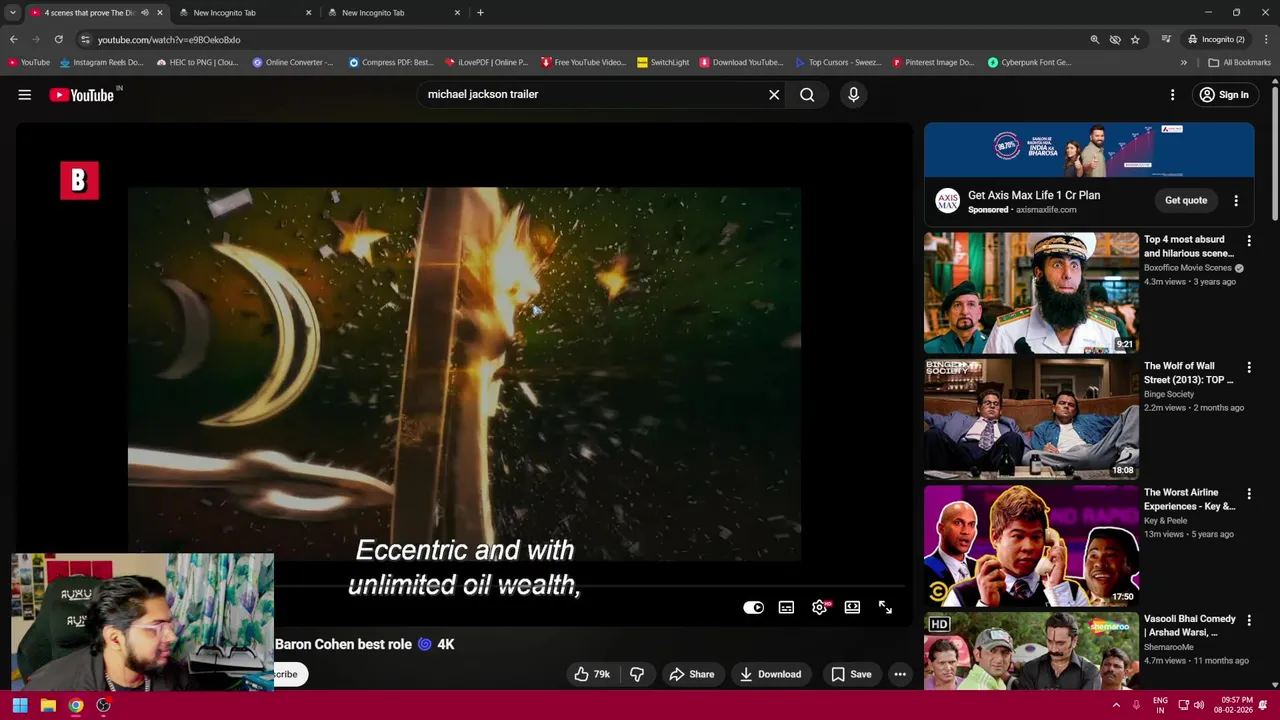The width and height of the screenshot is (1280, 720).
Task: Save the video to a playlist
Action: click(x=851, y=674)
